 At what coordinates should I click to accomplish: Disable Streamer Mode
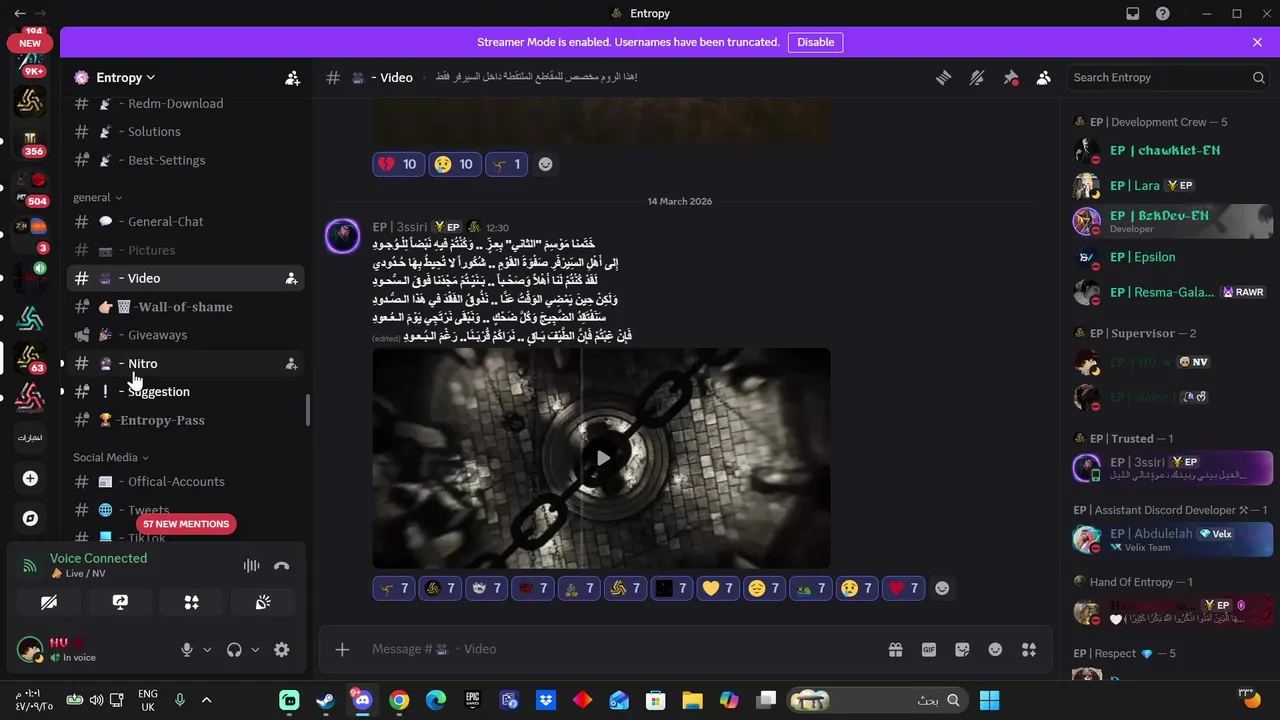pyautogui.click(x=815, y=42)
